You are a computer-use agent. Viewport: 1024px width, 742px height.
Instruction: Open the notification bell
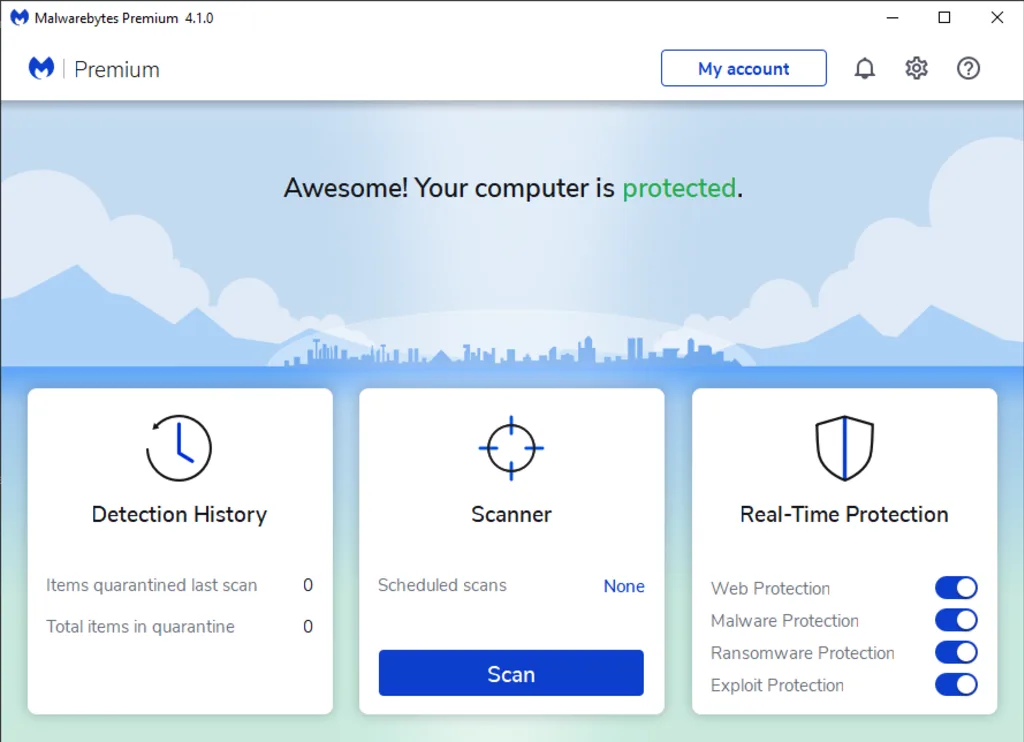pos(865,68)
